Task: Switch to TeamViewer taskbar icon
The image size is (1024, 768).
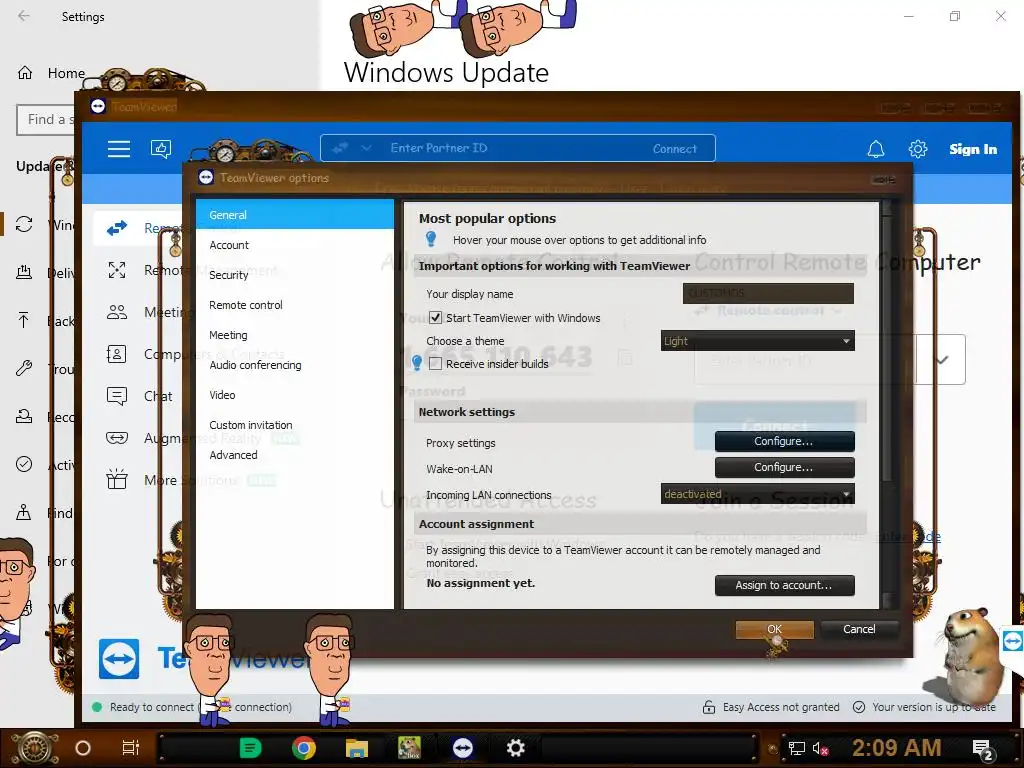Action: point(462,748)
